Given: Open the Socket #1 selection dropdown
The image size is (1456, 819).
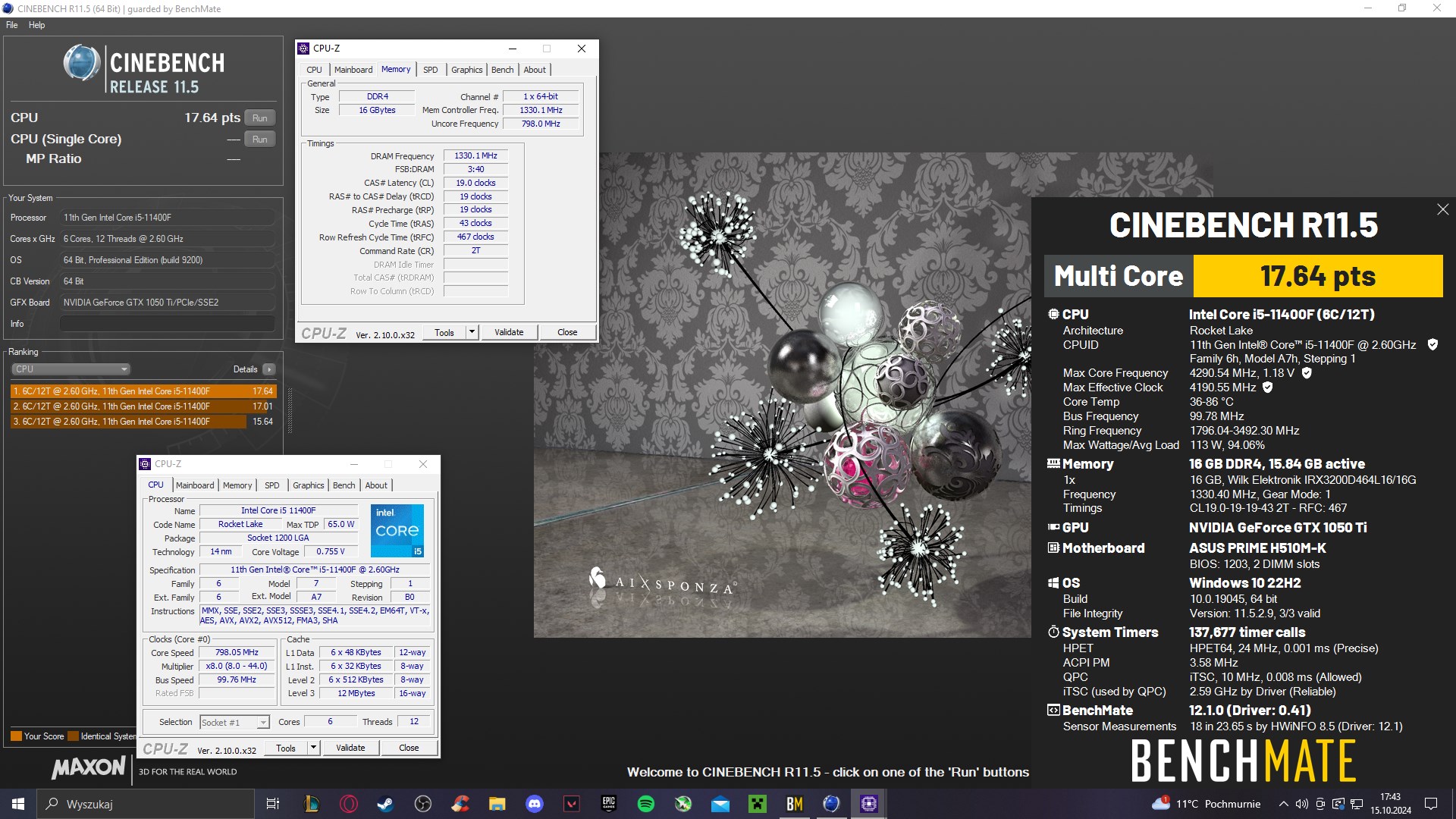Looking at the screenshot, I should coord(234,723).
